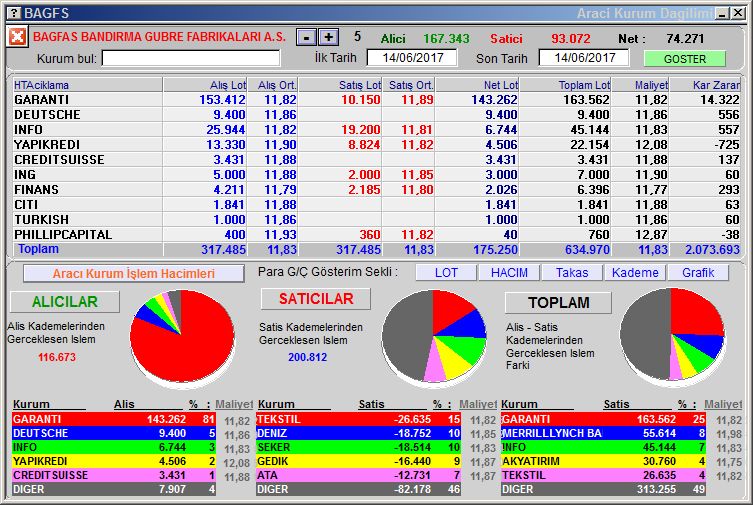Select green SEKER row in sellers list
The width and height of the screenshot is (753, 505).
pos(359,447)
